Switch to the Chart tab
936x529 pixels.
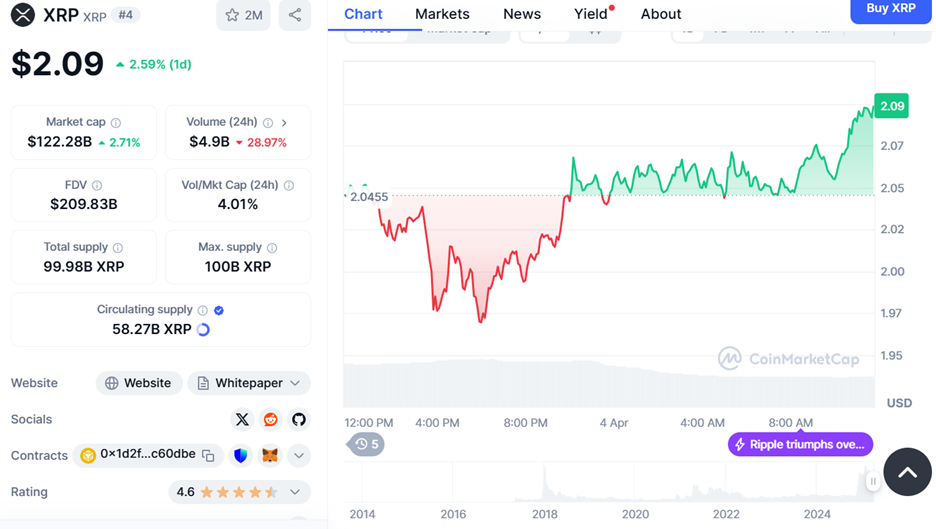point(364,14)
